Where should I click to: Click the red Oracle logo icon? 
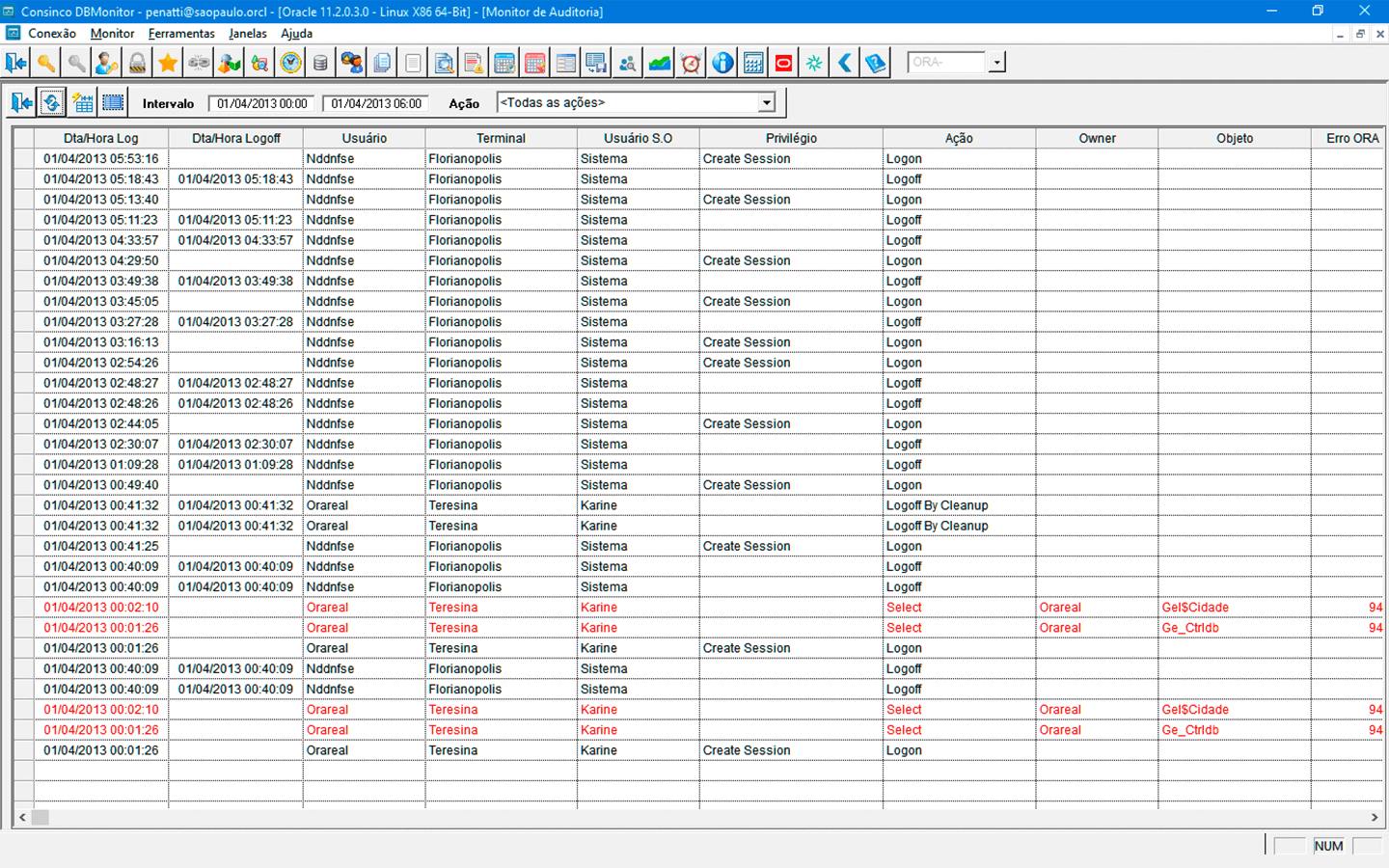[x=783, y=63]
